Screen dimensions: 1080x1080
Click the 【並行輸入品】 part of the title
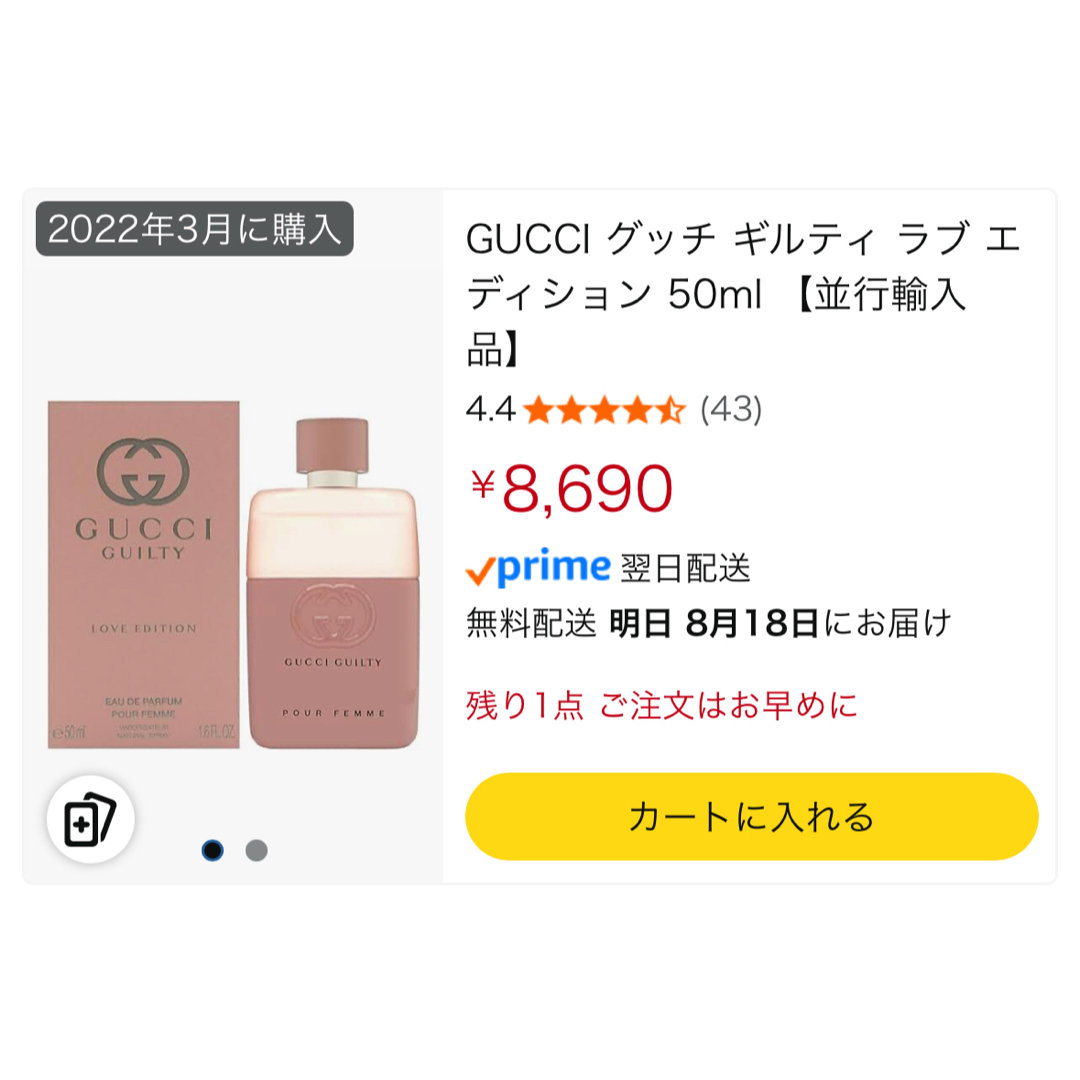tap(716, 322)
